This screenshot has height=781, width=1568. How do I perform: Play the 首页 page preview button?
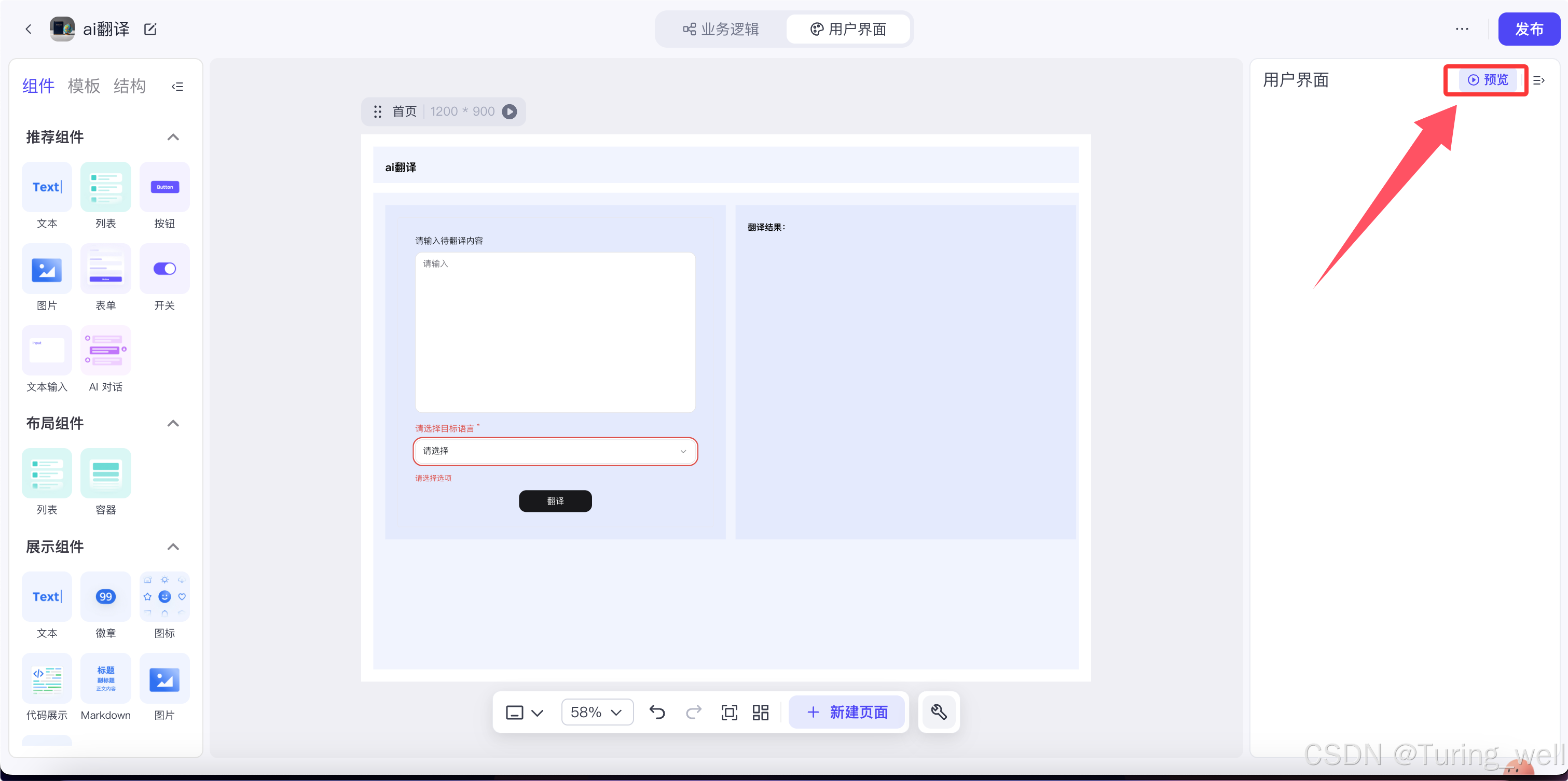pos(510,112)
